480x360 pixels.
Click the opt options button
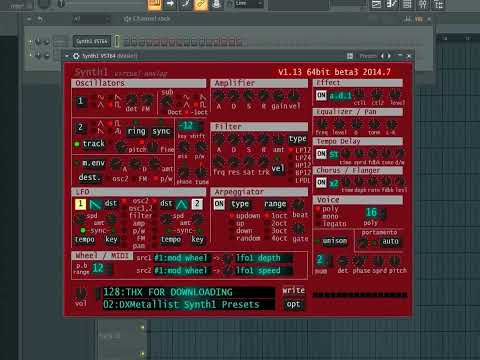(293, 304)
